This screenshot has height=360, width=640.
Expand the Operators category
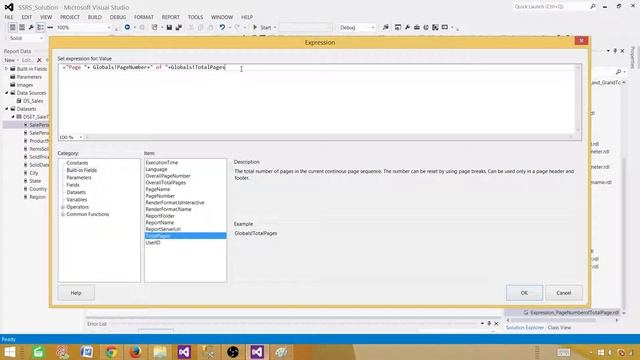tap(63, 207)
